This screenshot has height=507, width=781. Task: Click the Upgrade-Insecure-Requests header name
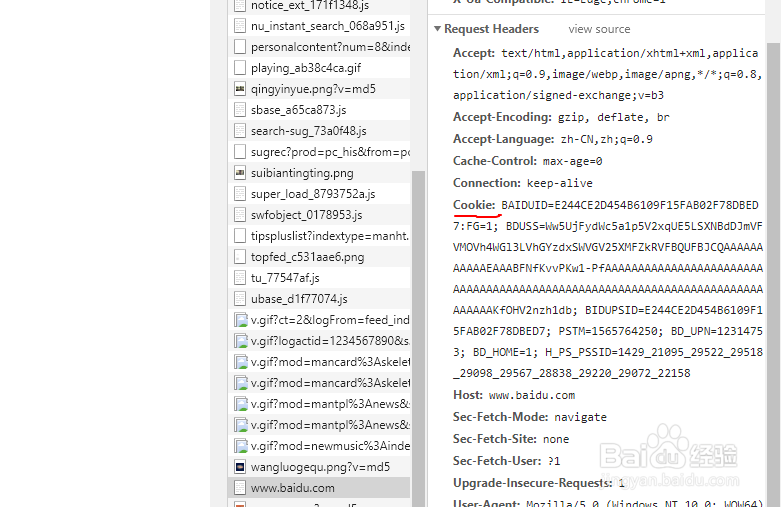[x=532, y=483]
